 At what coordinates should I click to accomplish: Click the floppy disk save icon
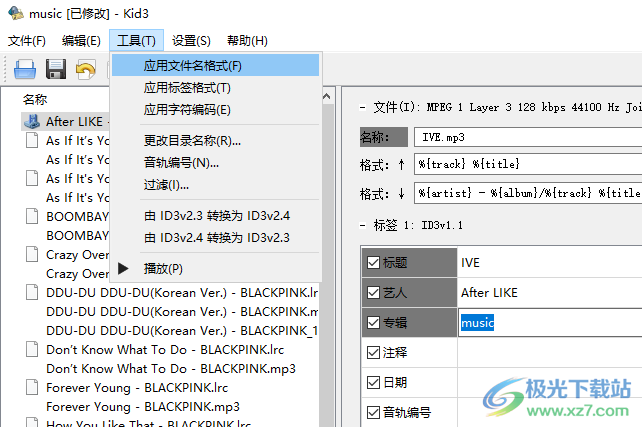coord(56,69)
